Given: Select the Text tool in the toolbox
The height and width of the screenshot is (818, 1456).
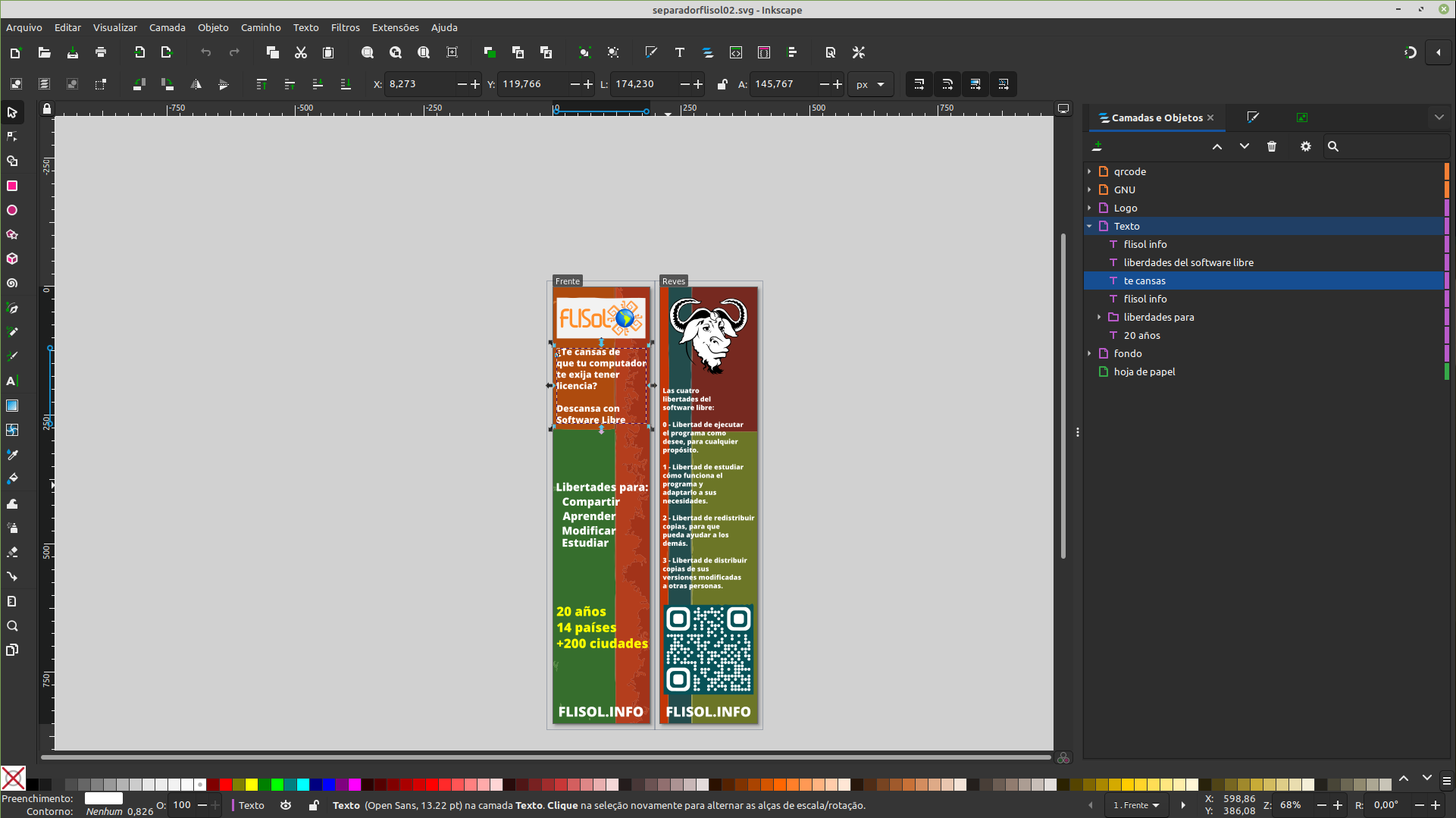Looking at the screenshot, I should (x=12, y=381).
